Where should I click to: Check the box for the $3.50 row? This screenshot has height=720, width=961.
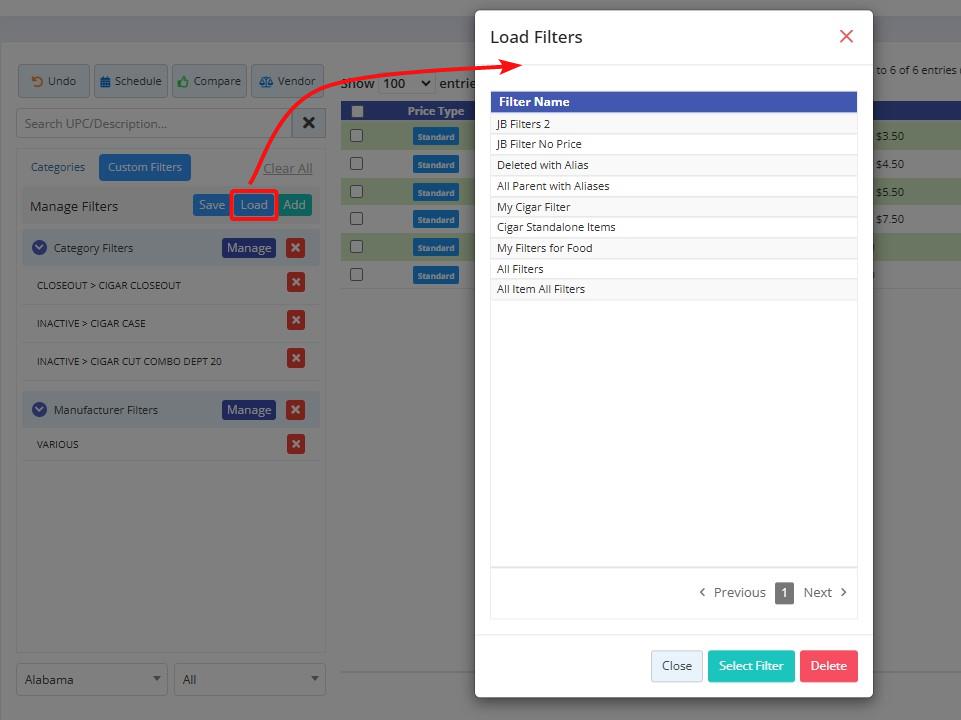coord(356,135)
